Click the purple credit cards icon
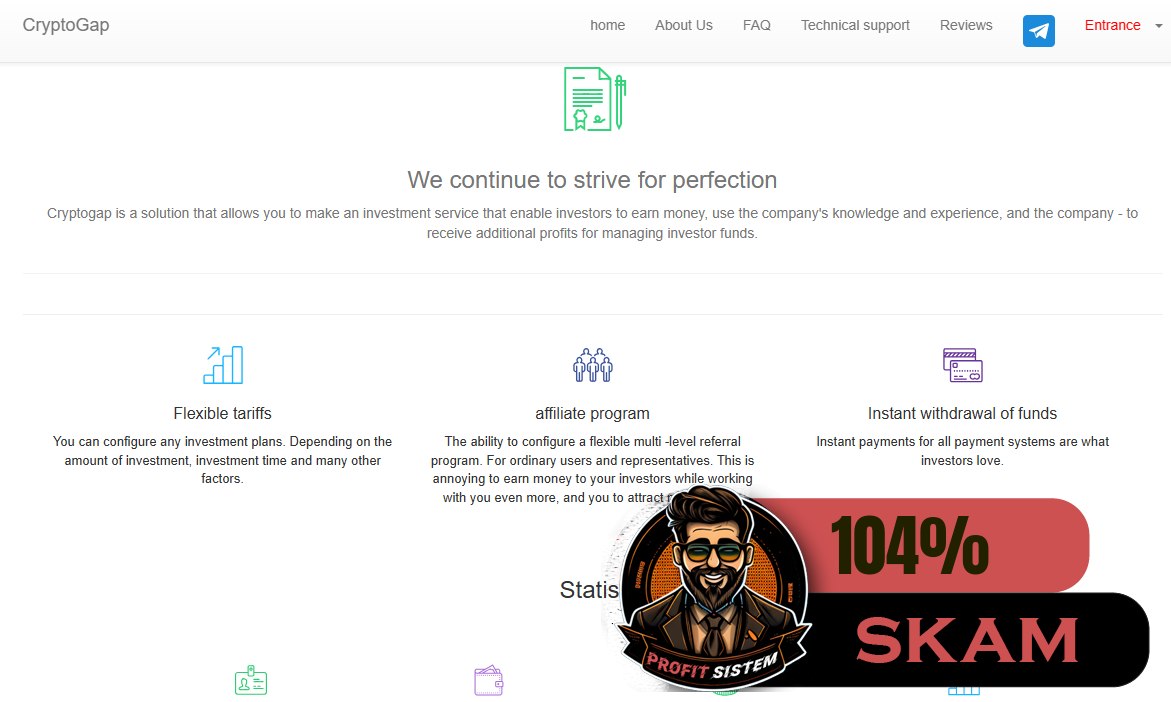The width and height of the screenshot is (1171, 702). [x=962, y=365]
